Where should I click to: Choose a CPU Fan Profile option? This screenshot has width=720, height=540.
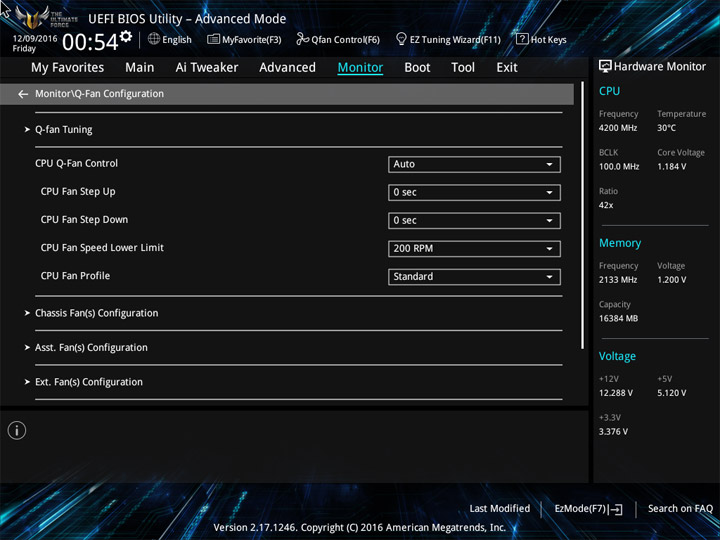pyautogui.click(x=474, y=277)
